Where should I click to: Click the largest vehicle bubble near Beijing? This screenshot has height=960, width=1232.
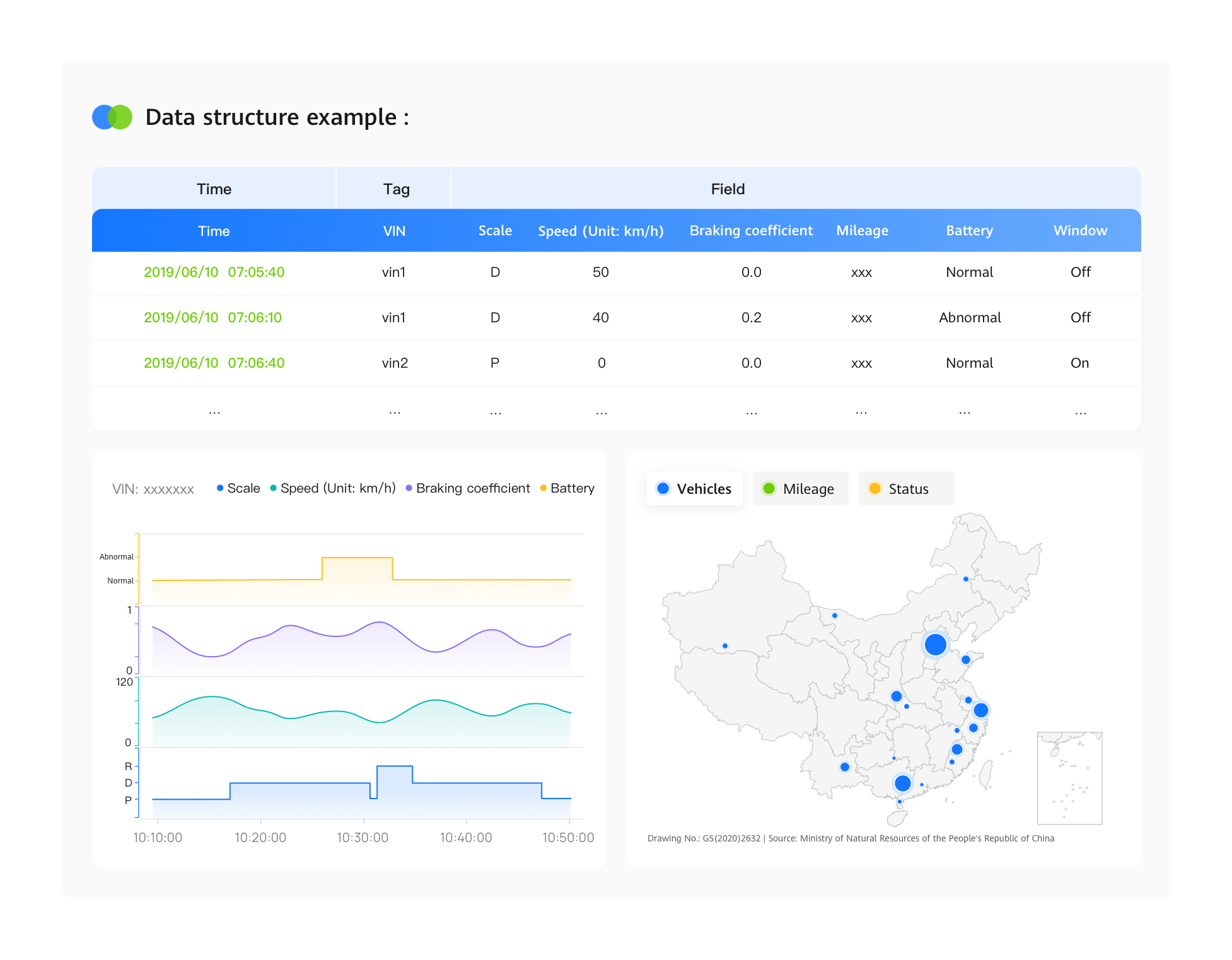[x=935, y=644]
